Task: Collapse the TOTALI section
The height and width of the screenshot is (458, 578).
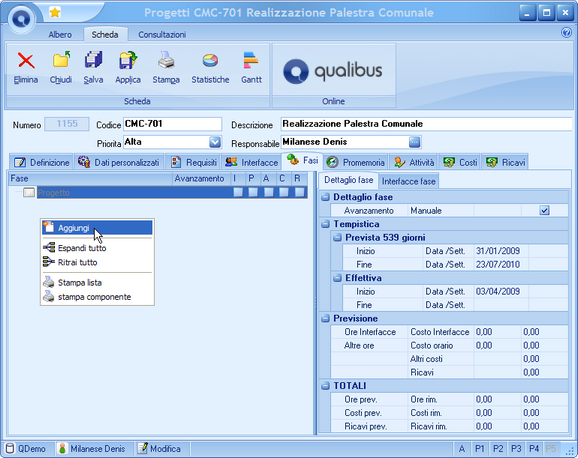Action: pos(325,386)
